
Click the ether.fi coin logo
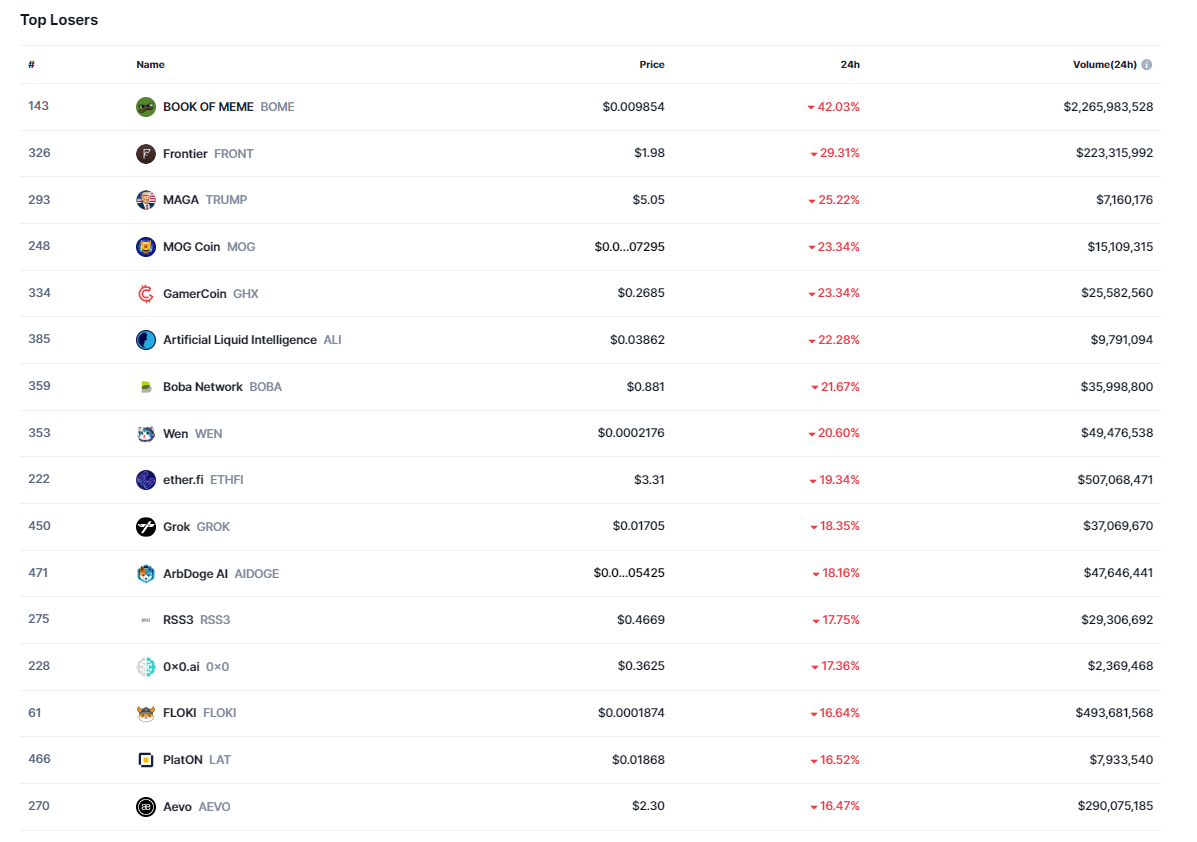(x=146, y=480)
